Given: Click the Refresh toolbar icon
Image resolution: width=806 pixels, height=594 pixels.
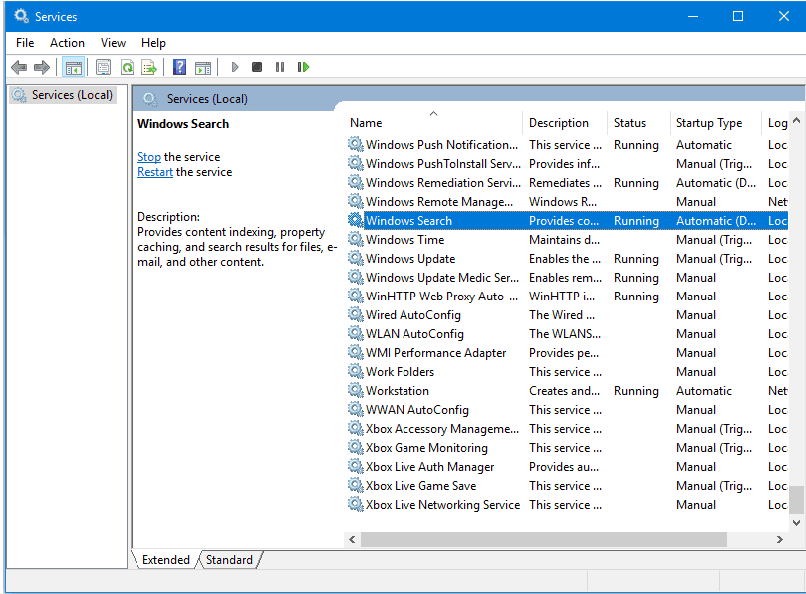Looking at the screenshot, I should pos(127,67).
